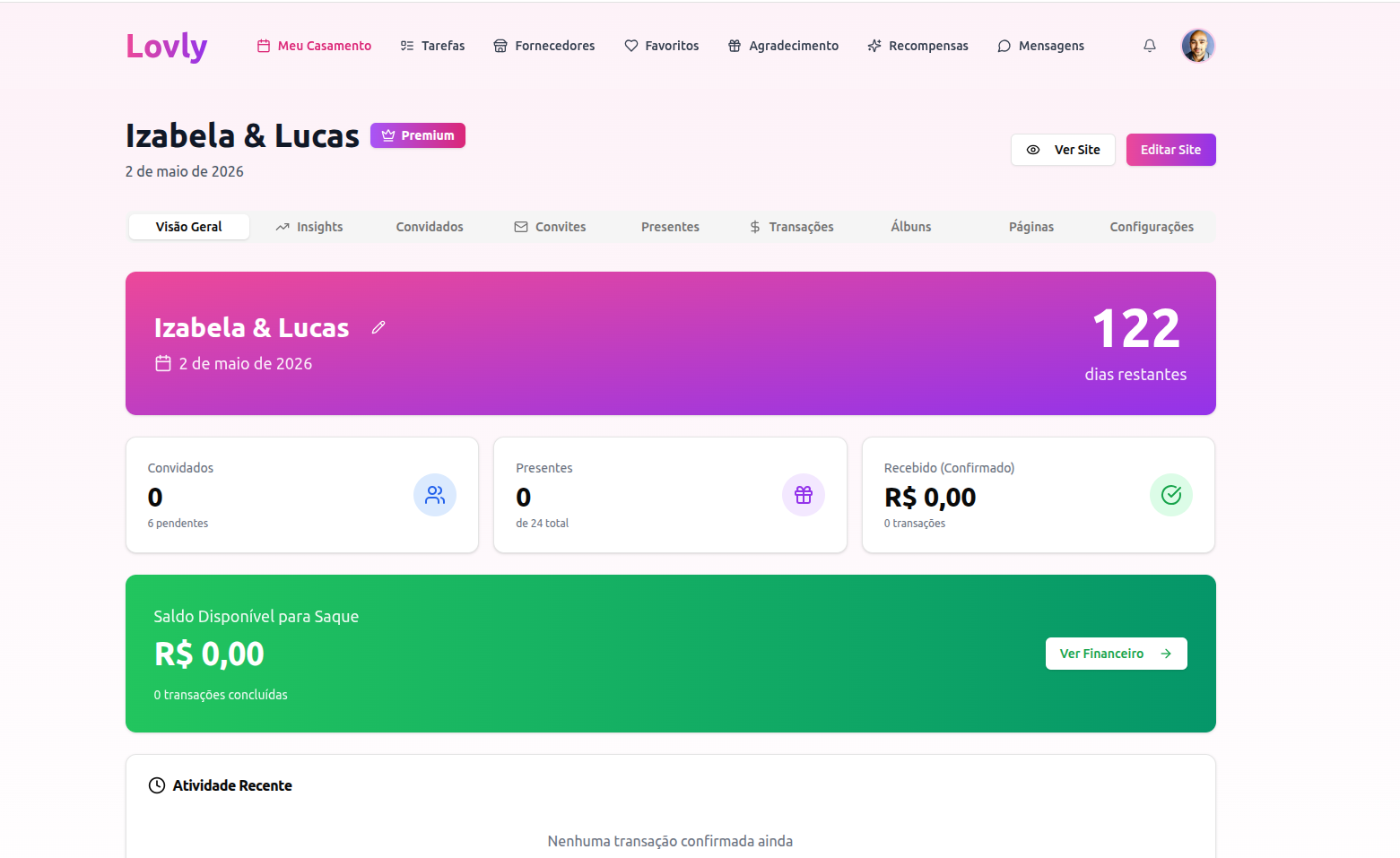Switch to the Insights tab
This screenshot has width=1400, height=858.
click(x=309, y=227)
